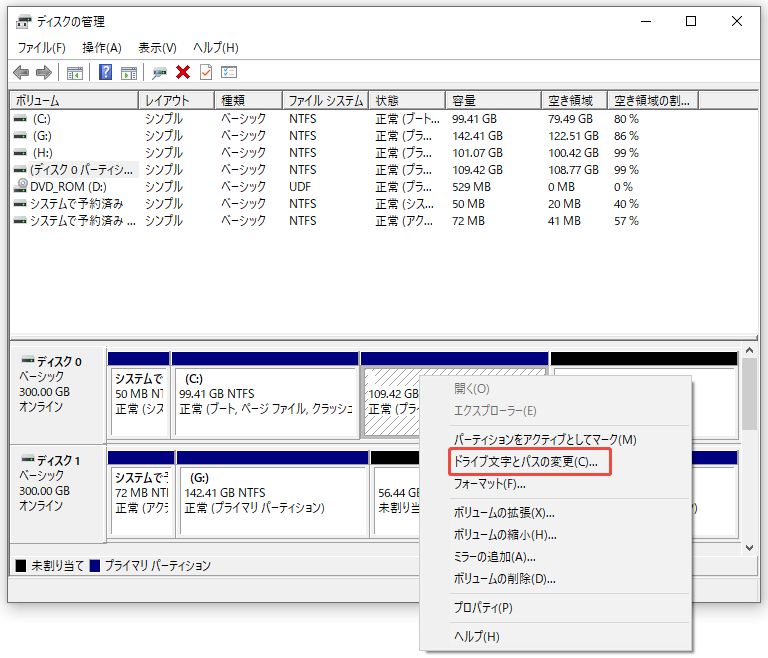Sort by the 種類 column header
Viewport: 768px width, 658px height.
[249, 100]
